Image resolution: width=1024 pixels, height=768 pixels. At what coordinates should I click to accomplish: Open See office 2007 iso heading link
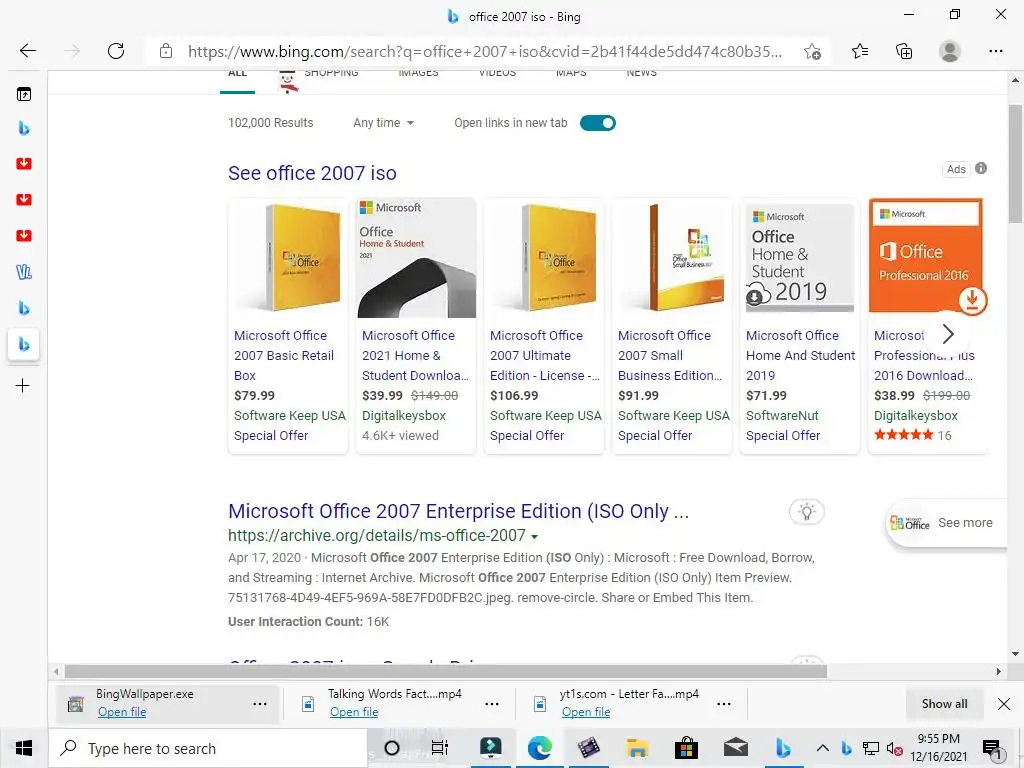click(312, 173)
